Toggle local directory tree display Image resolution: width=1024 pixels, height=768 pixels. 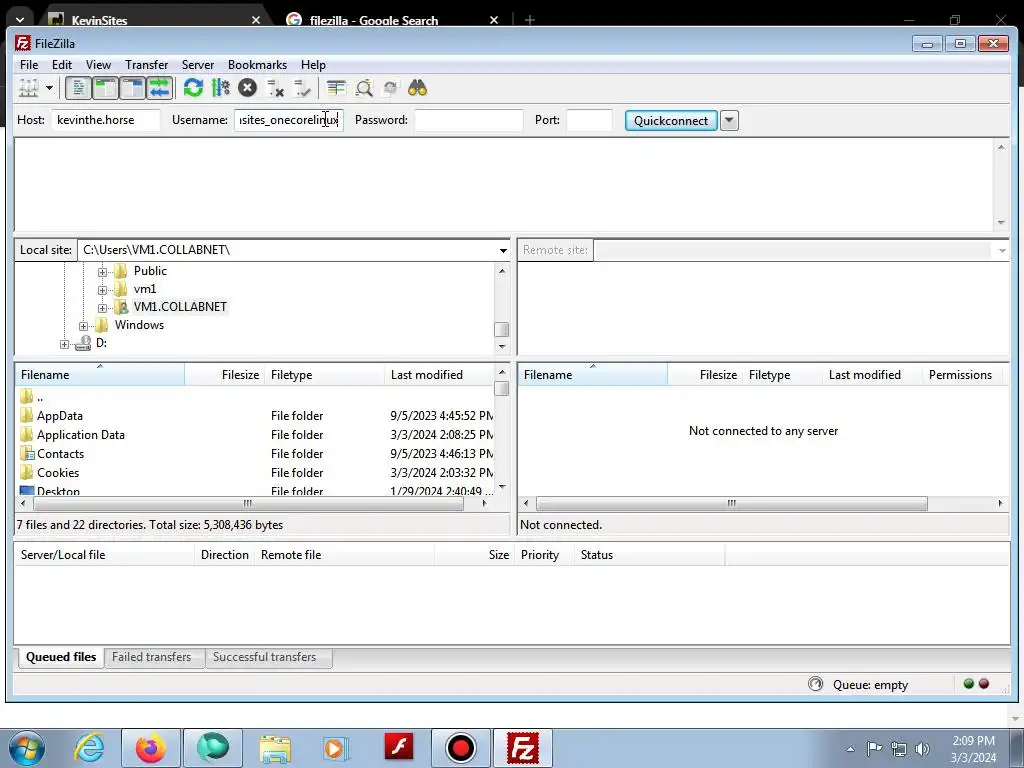tap(105, 88)
